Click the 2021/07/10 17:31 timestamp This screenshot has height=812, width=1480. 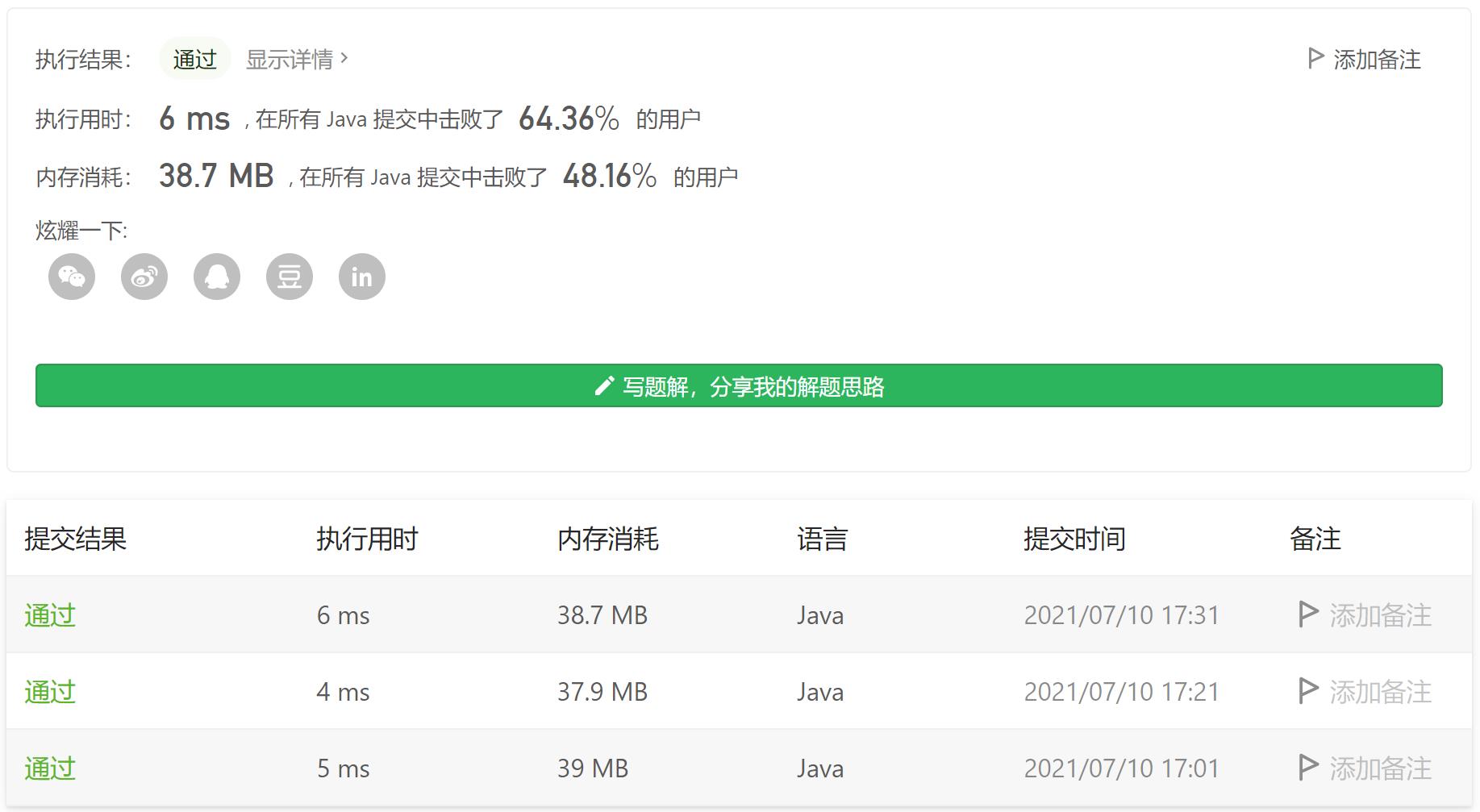[x=1122, y=615]
